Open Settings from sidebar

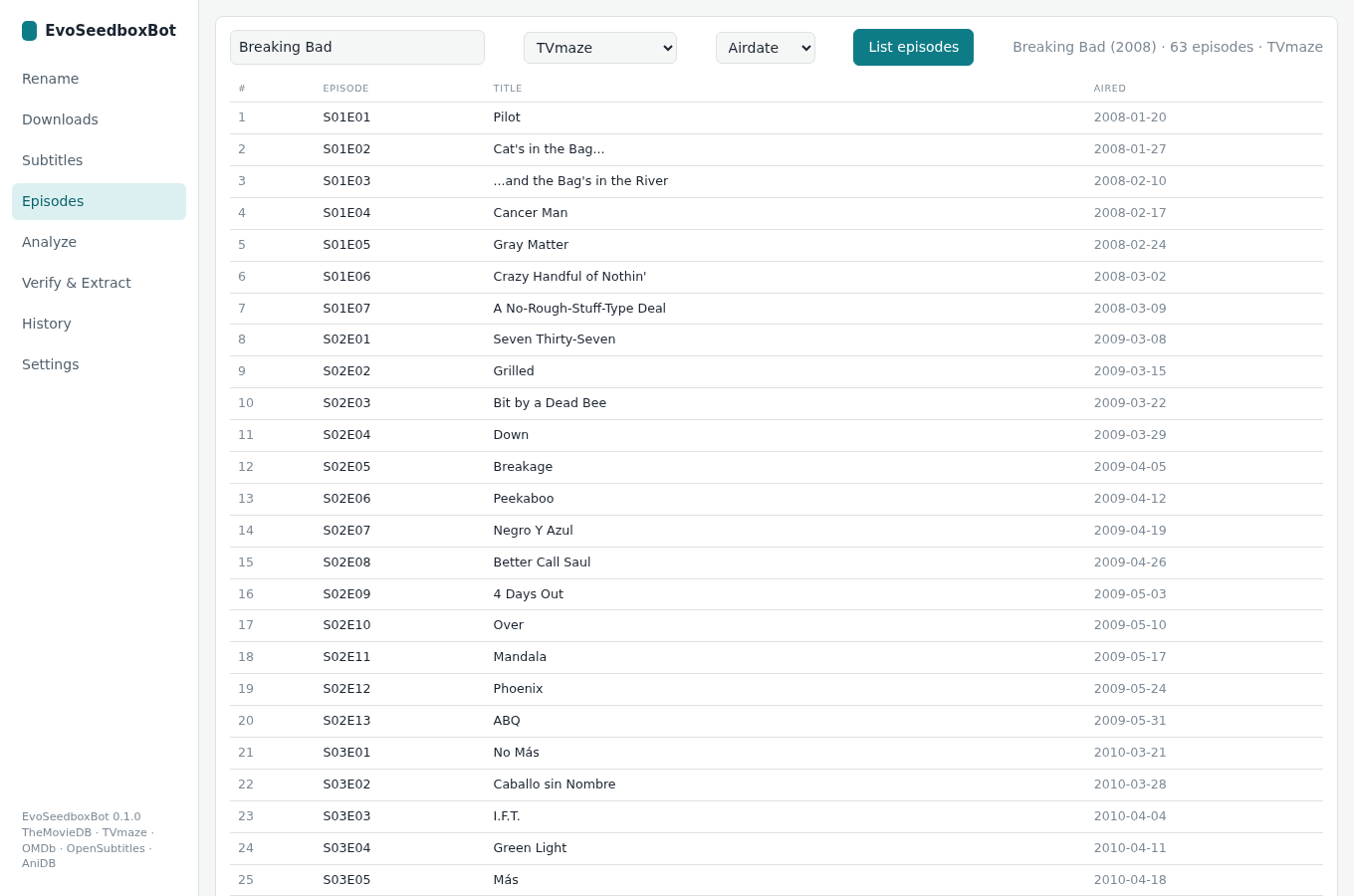click(99, 364)
